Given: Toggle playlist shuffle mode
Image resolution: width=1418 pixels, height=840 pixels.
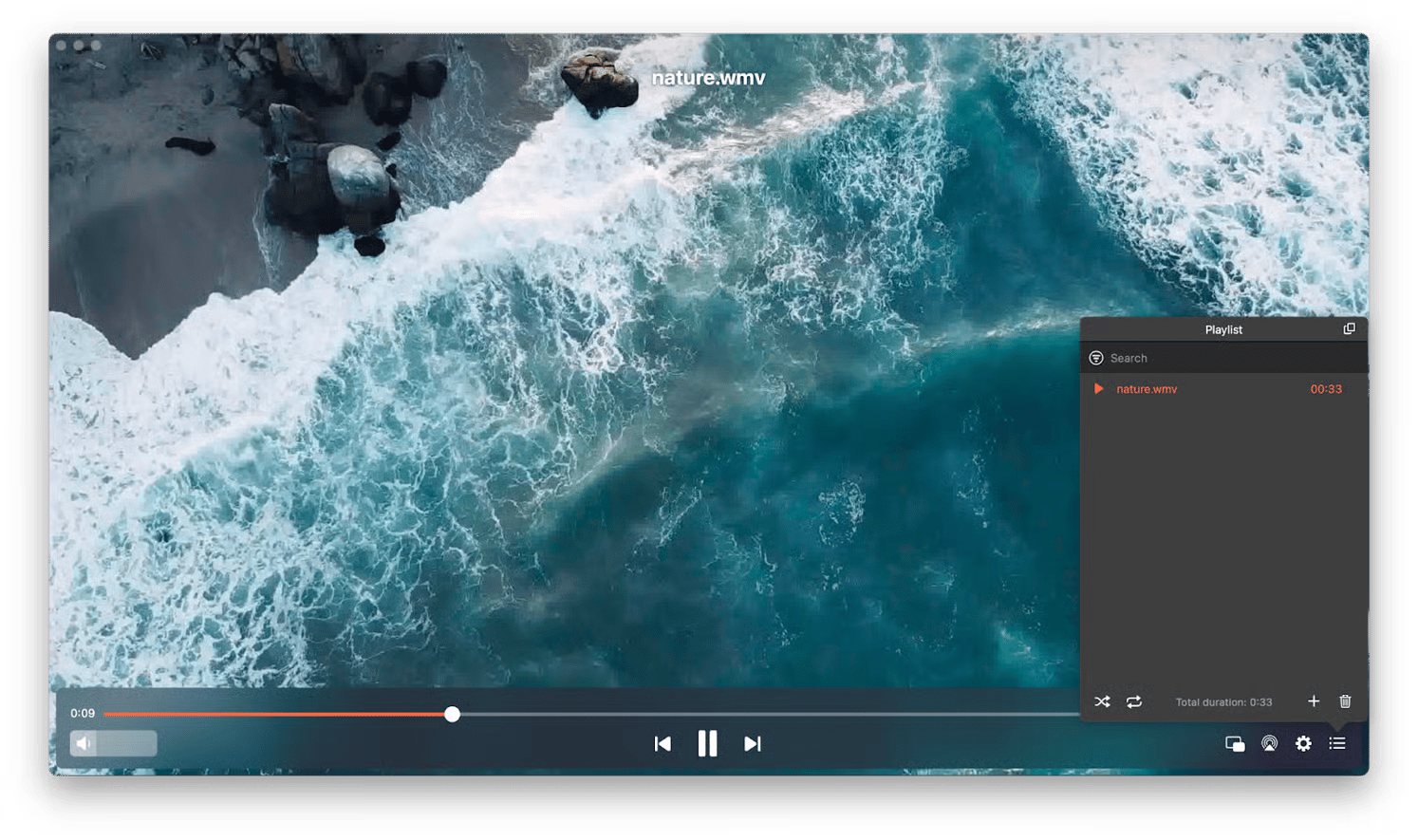Looking at the screenshot, I should [x=1102, y=702].
